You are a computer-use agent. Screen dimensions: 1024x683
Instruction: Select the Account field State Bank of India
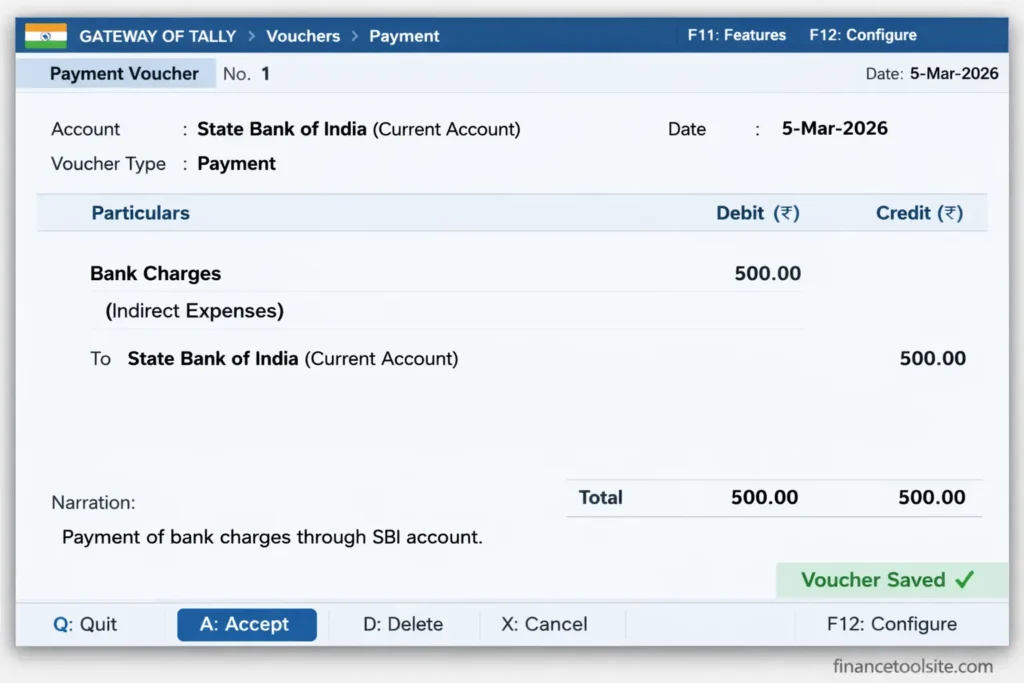tap(358, 129)
